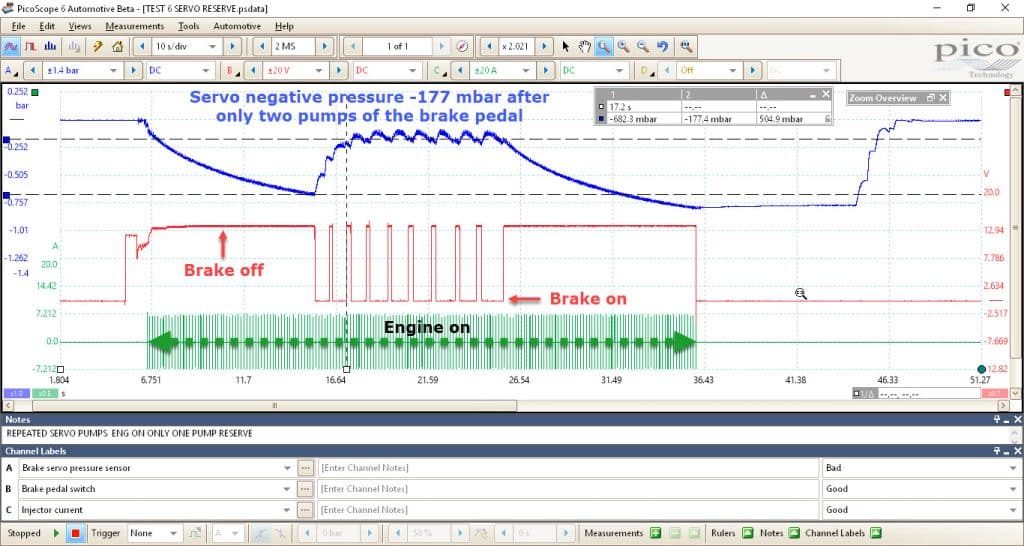Viewport: 1024px width, 546px height.
Task: Open Channel A ±1.4 bar range dropdown
Action: pyautogui.click(x=82, y=71)
